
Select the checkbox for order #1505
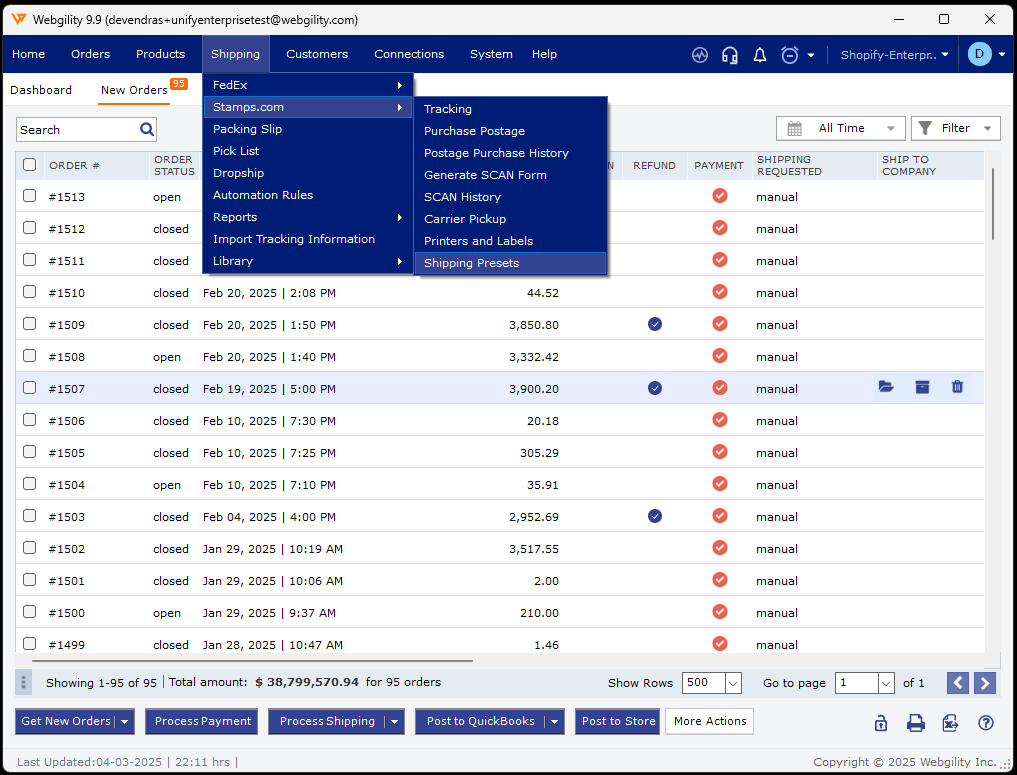tap(30, 452)
